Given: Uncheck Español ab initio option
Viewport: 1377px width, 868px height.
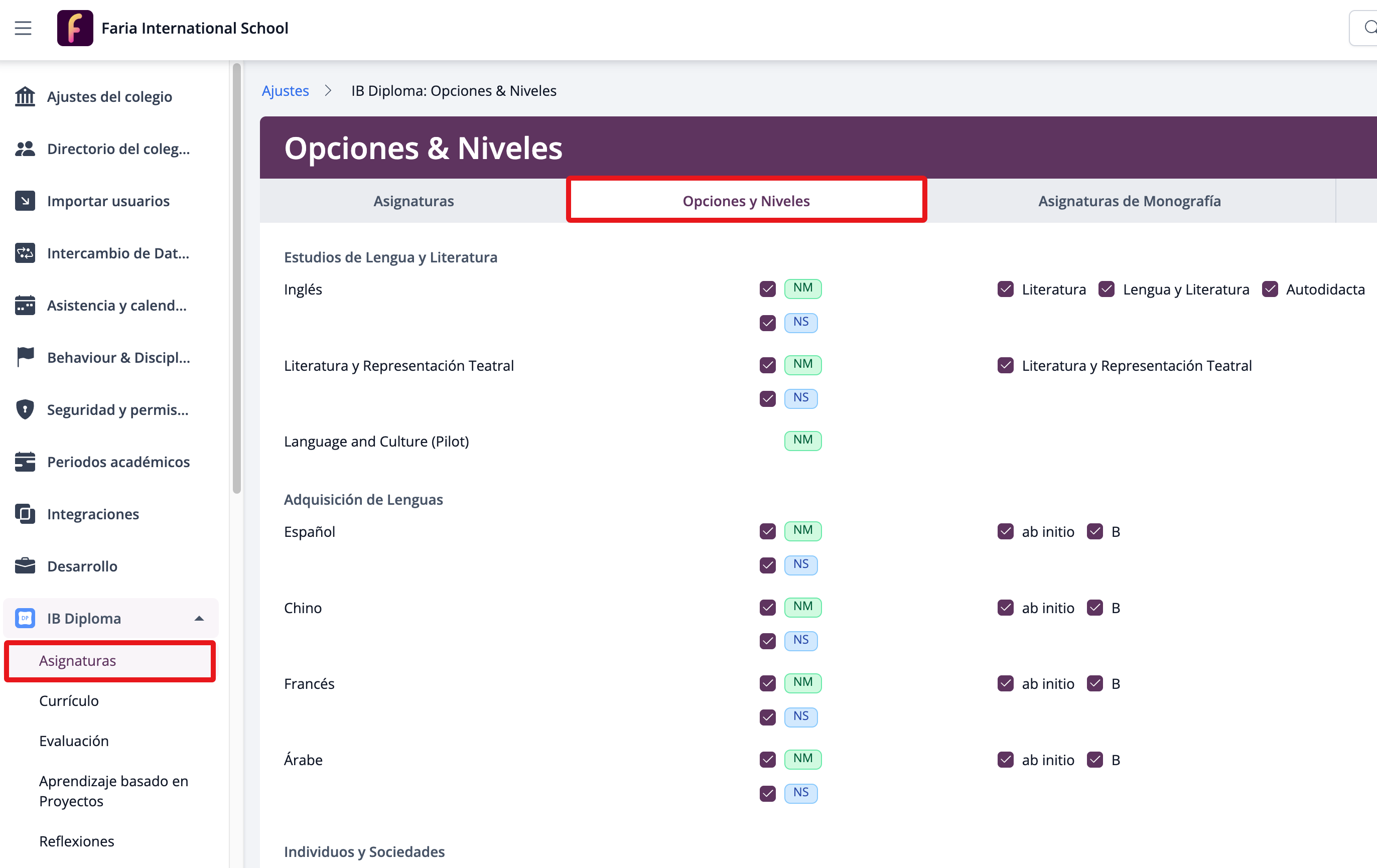Looking at the screenshot, I should point(1005,532).
